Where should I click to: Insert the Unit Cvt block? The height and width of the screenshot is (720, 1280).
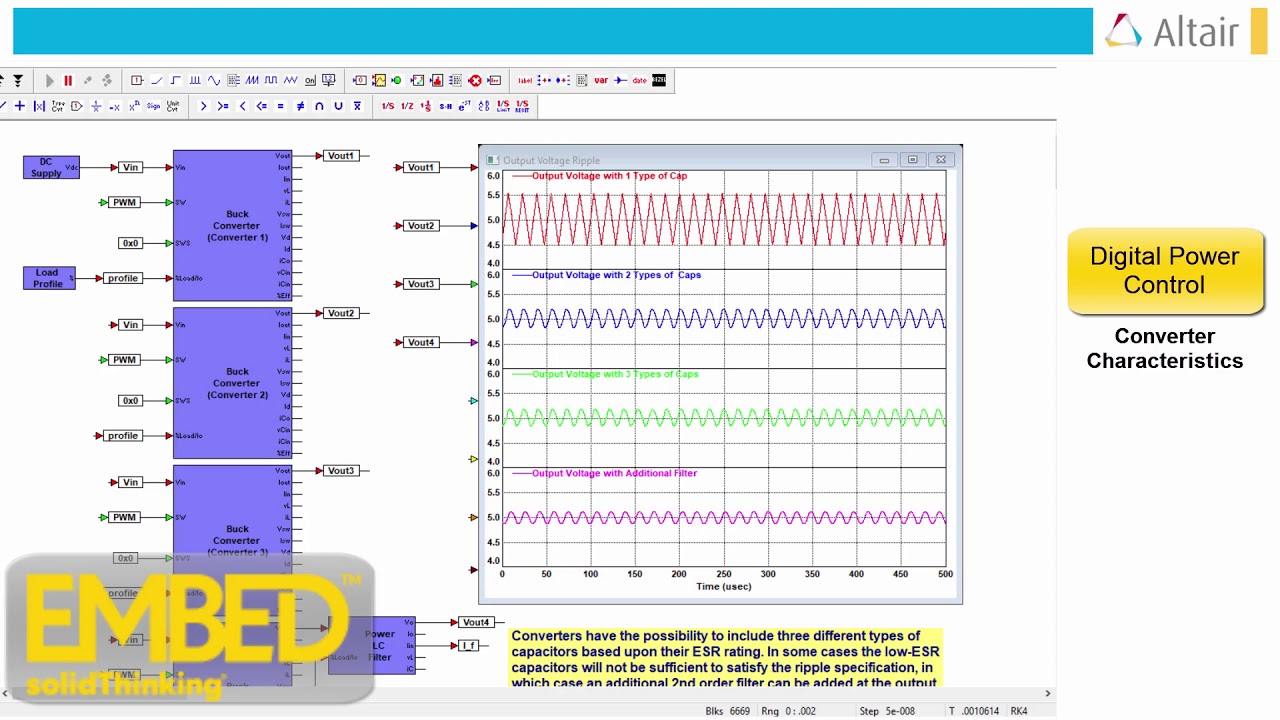(x=173, y=106)
